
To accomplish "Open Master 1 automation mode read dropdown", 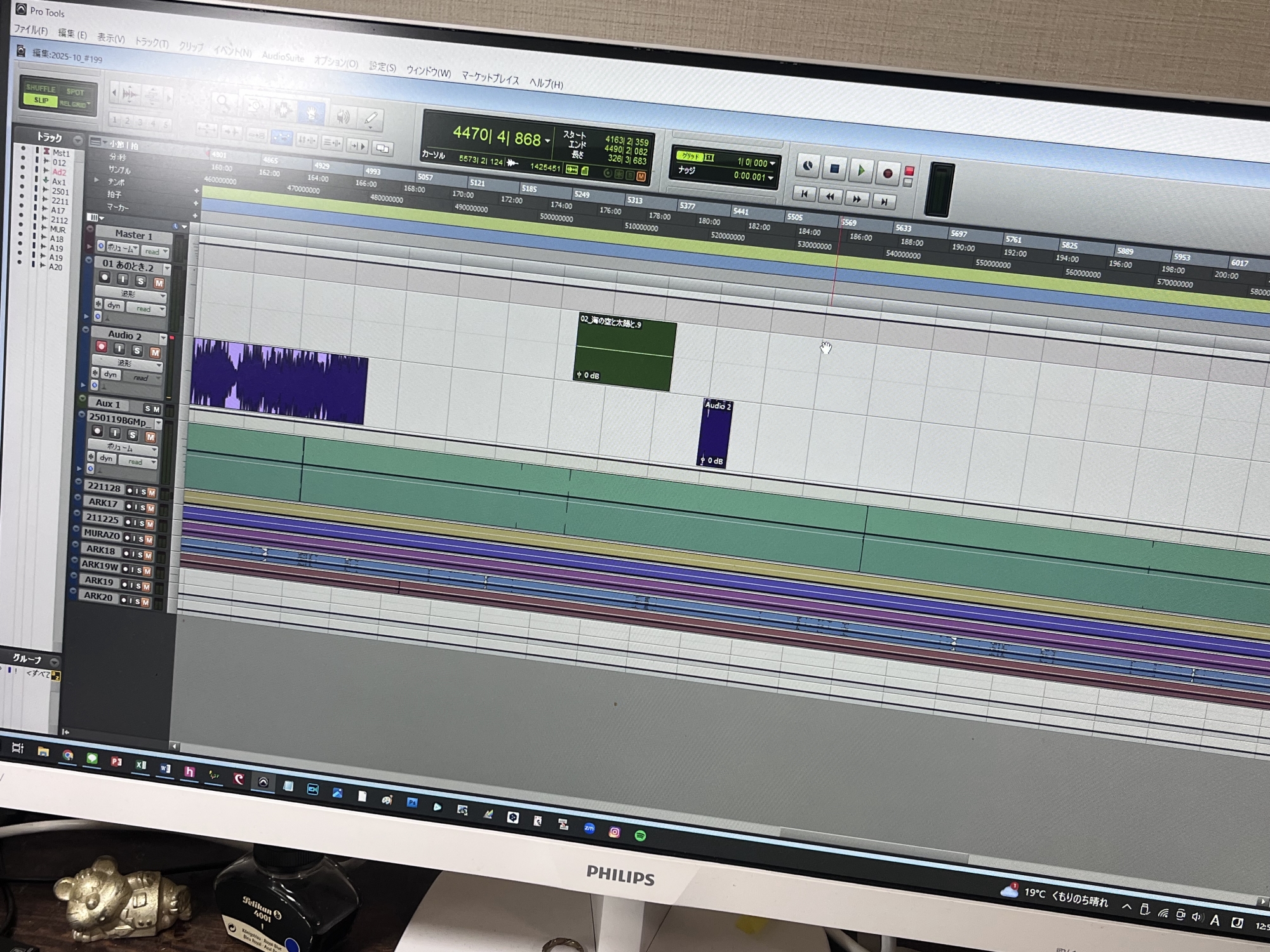I will click(x=155, y=251).
